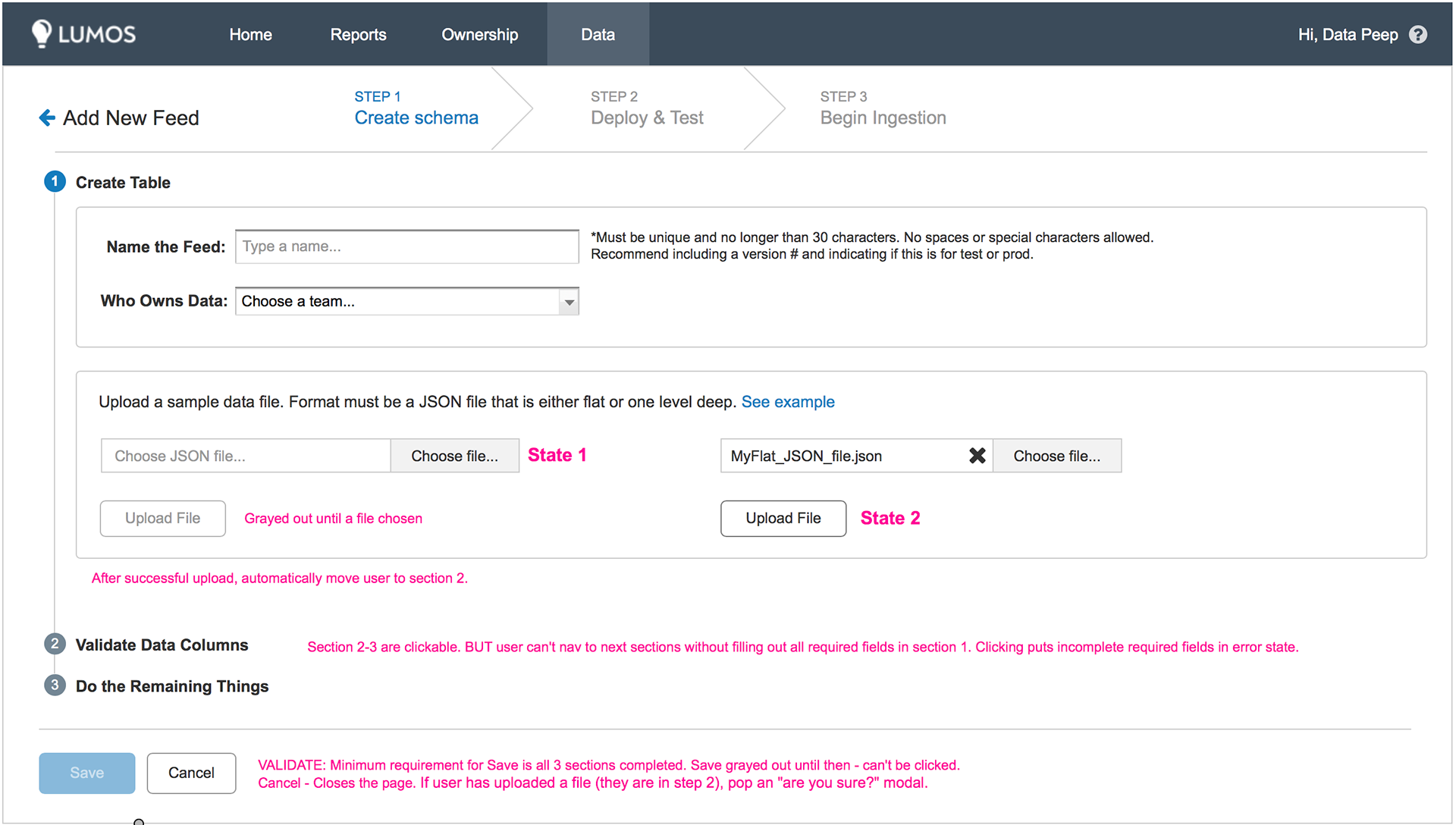The width and height of the screenshot is (1456, 825).
Task: Click the Add New Feed title
Action: (131, 118)
